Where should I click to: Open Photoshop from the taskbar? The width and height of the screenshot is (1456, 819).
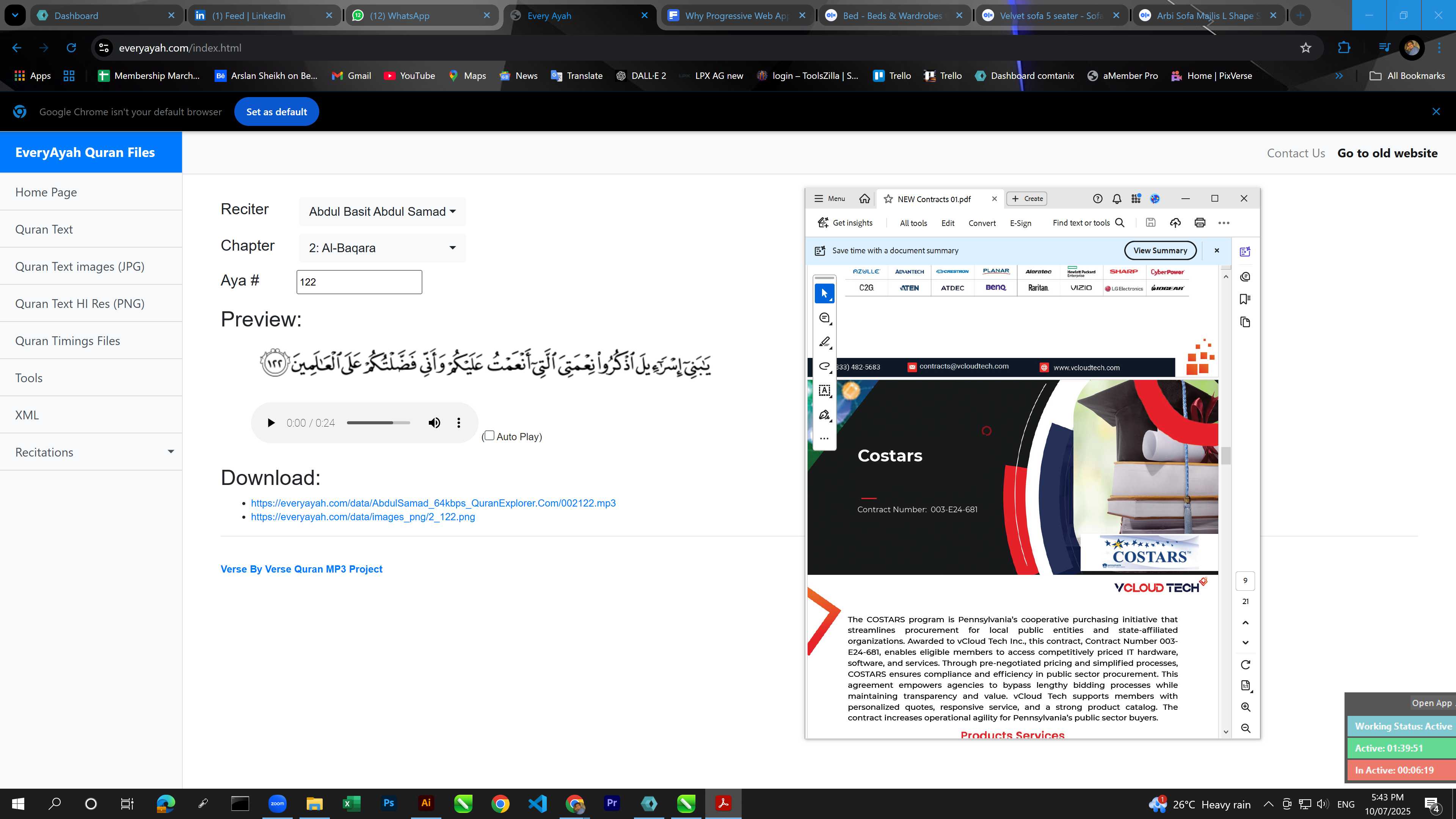[388, 803]
